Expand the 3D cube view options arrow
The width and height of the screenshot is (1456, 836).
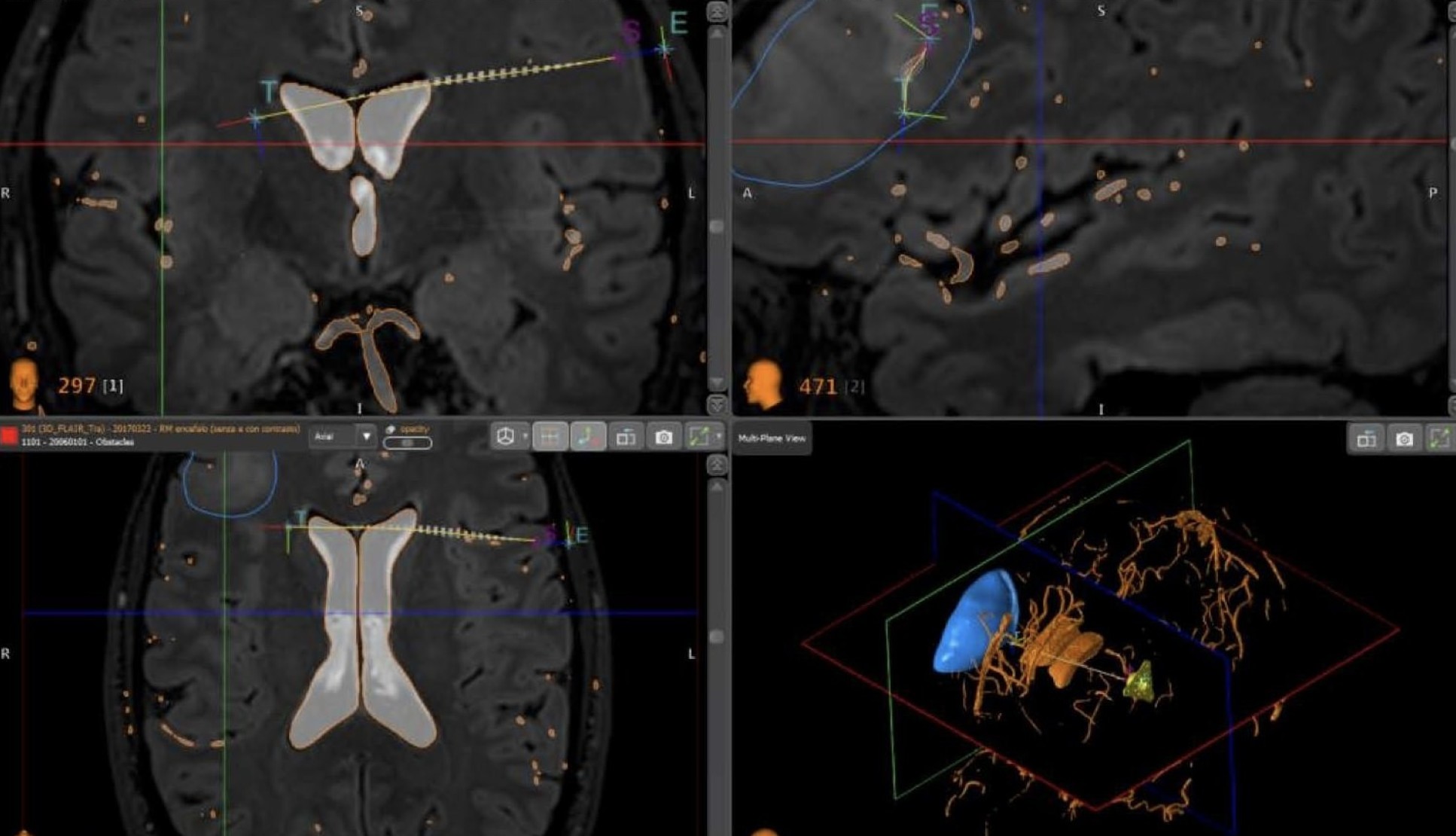525,437
